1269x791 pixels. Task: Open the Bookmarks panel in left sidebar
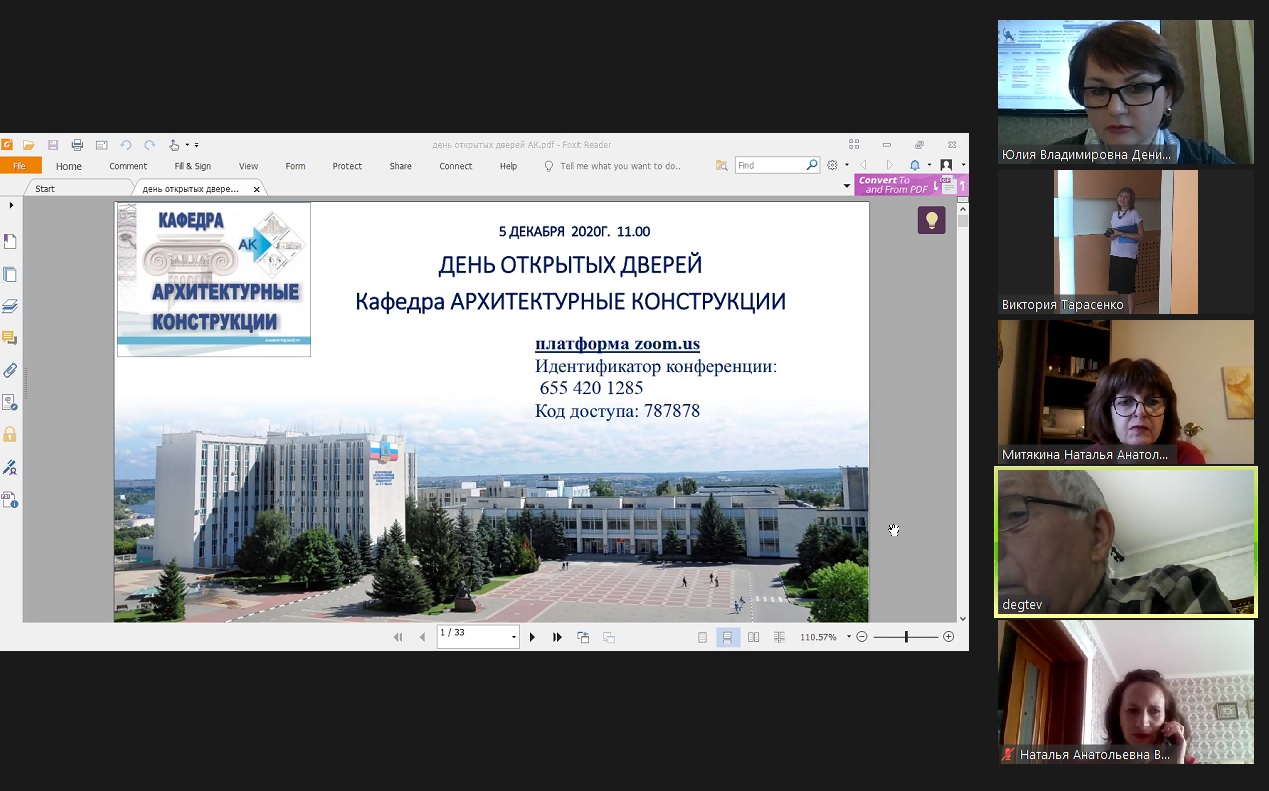coord(10,241)
